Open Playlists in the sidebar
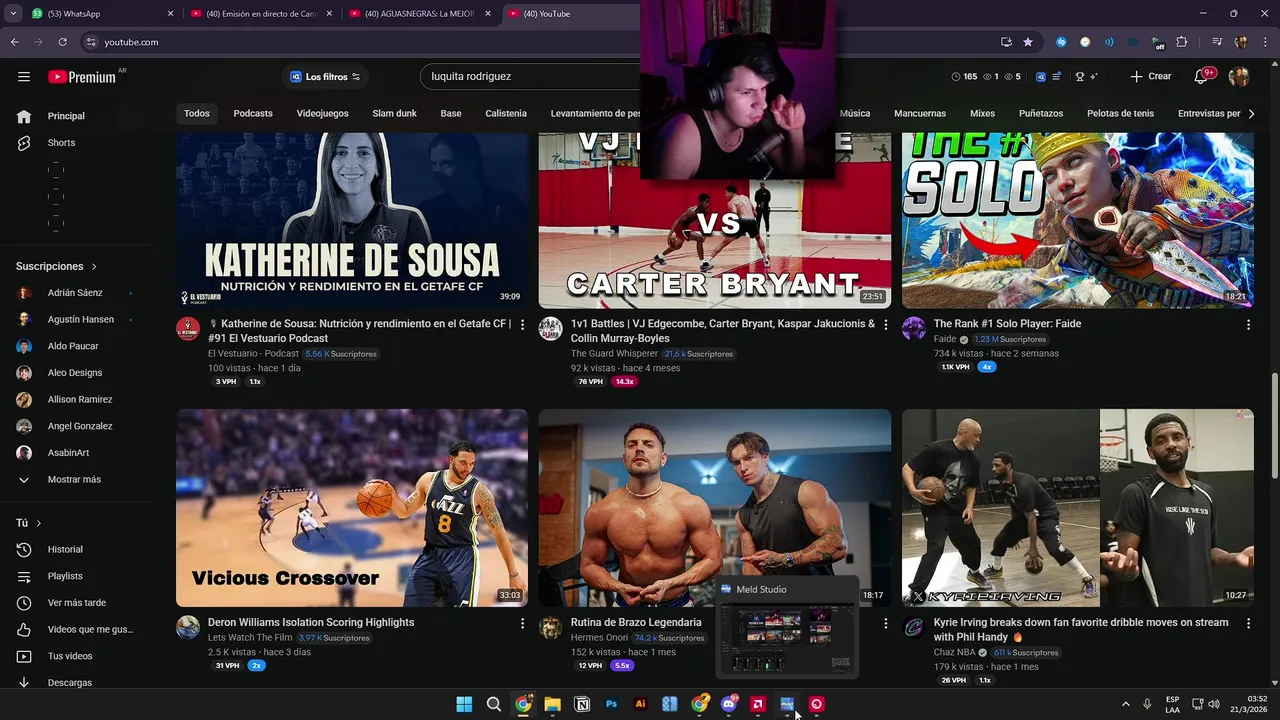Viewport: 1280px width, 720px height. pyautogui.click(x=65, y=576)
